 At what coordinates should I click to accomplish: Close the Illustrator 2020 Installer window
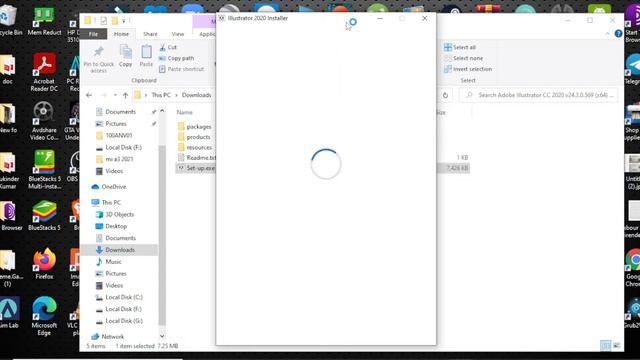pyautogui.click(x=425, y=18)
